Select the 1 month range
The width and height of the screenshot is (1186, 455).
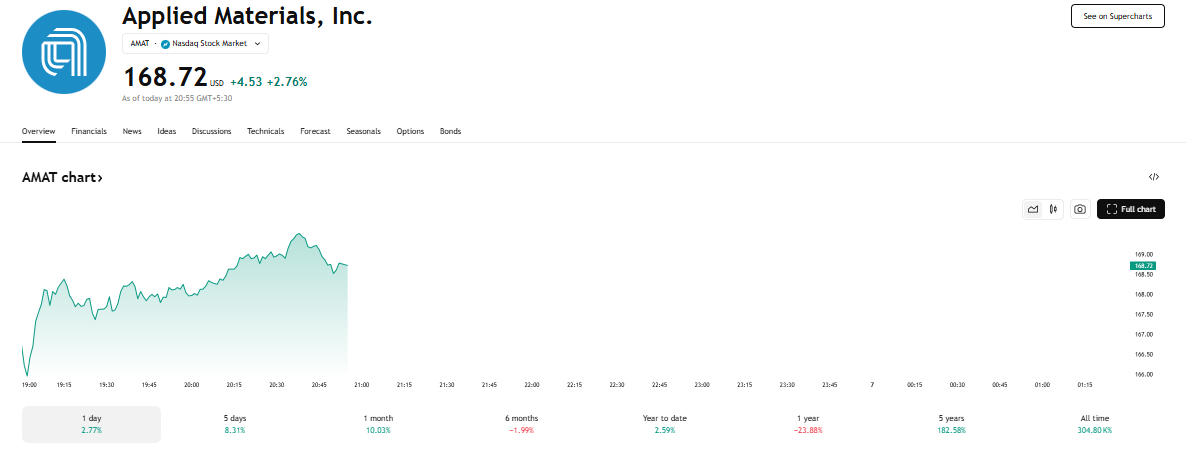click(x=378, y=424)
